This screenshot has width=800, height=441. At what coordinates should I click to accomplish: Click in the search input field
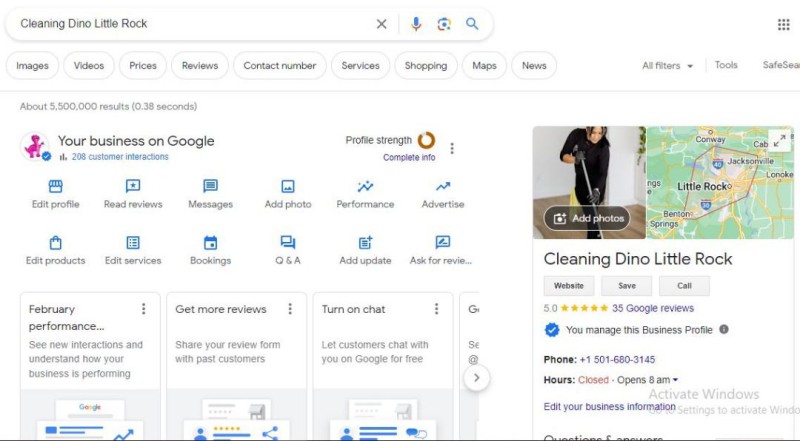point(190,24)
